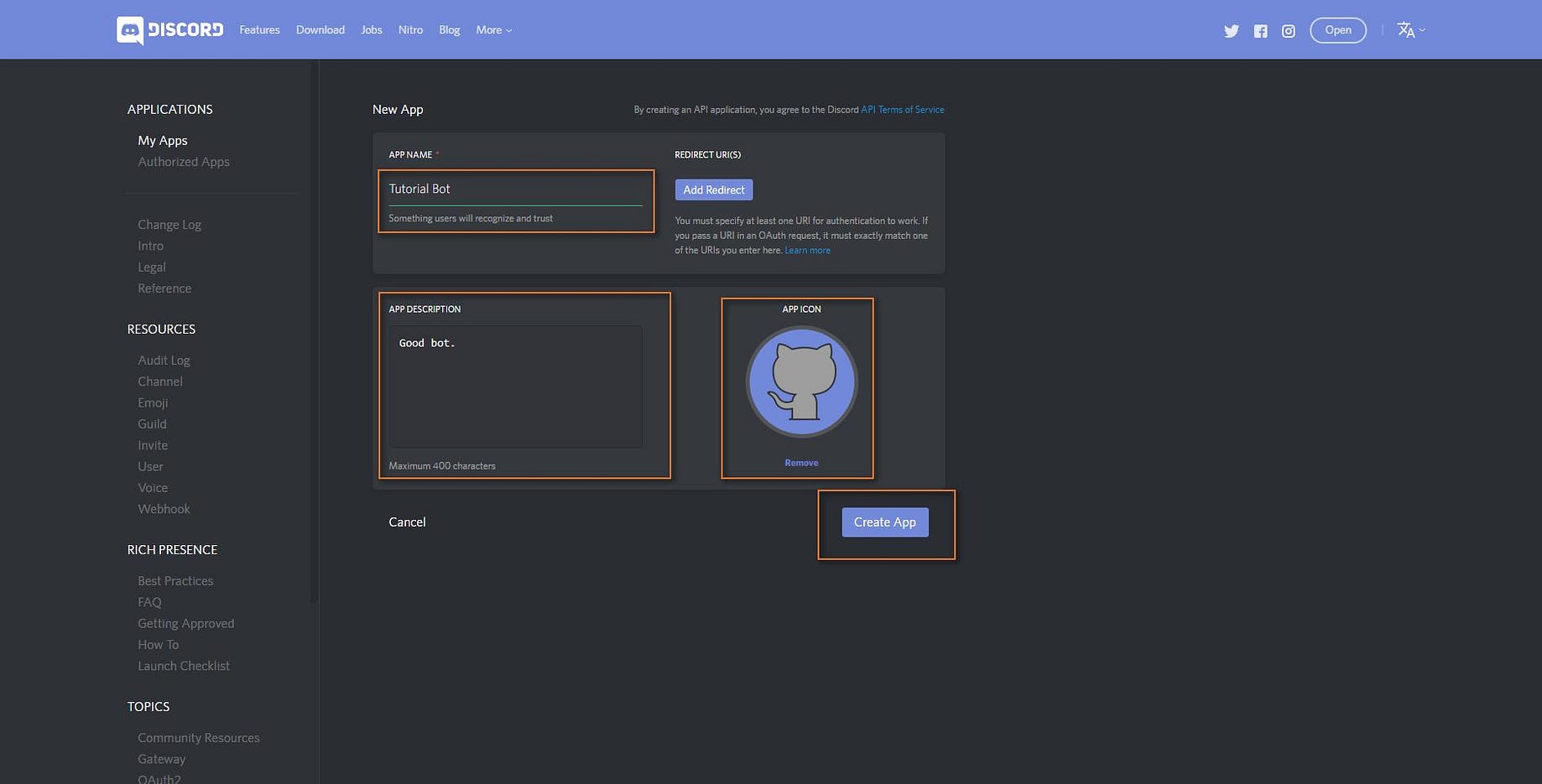
Task: Remove the app icon
Action: pos(801,463)
